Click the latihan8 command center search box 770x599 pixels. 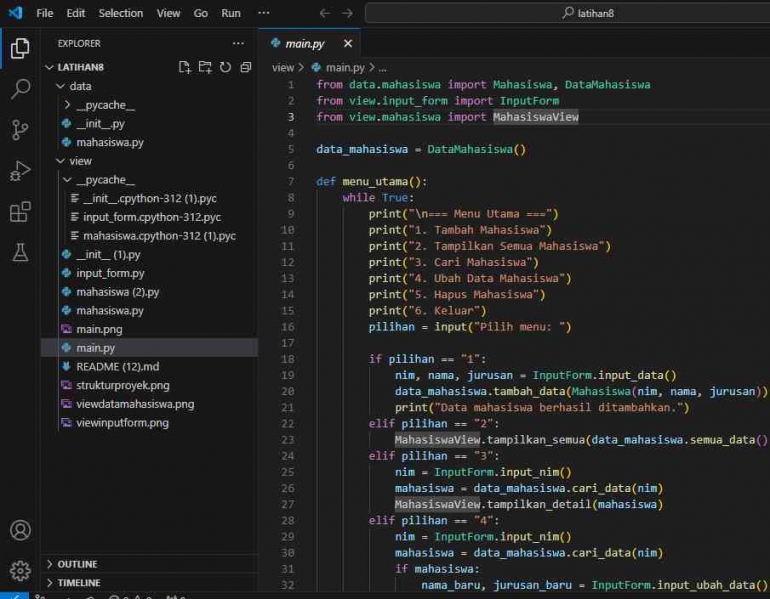567,13
